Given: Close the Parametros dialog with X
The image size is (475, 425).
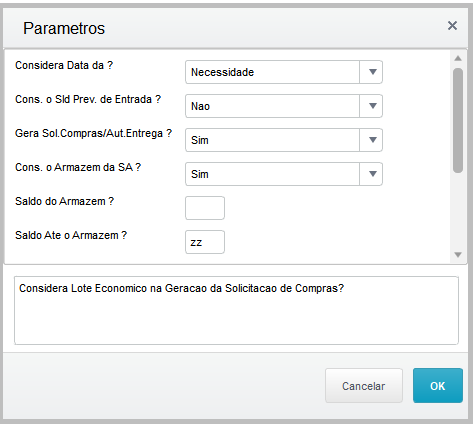Looking at the screenshot, I should pyautogui.click(x=452, y=26).
